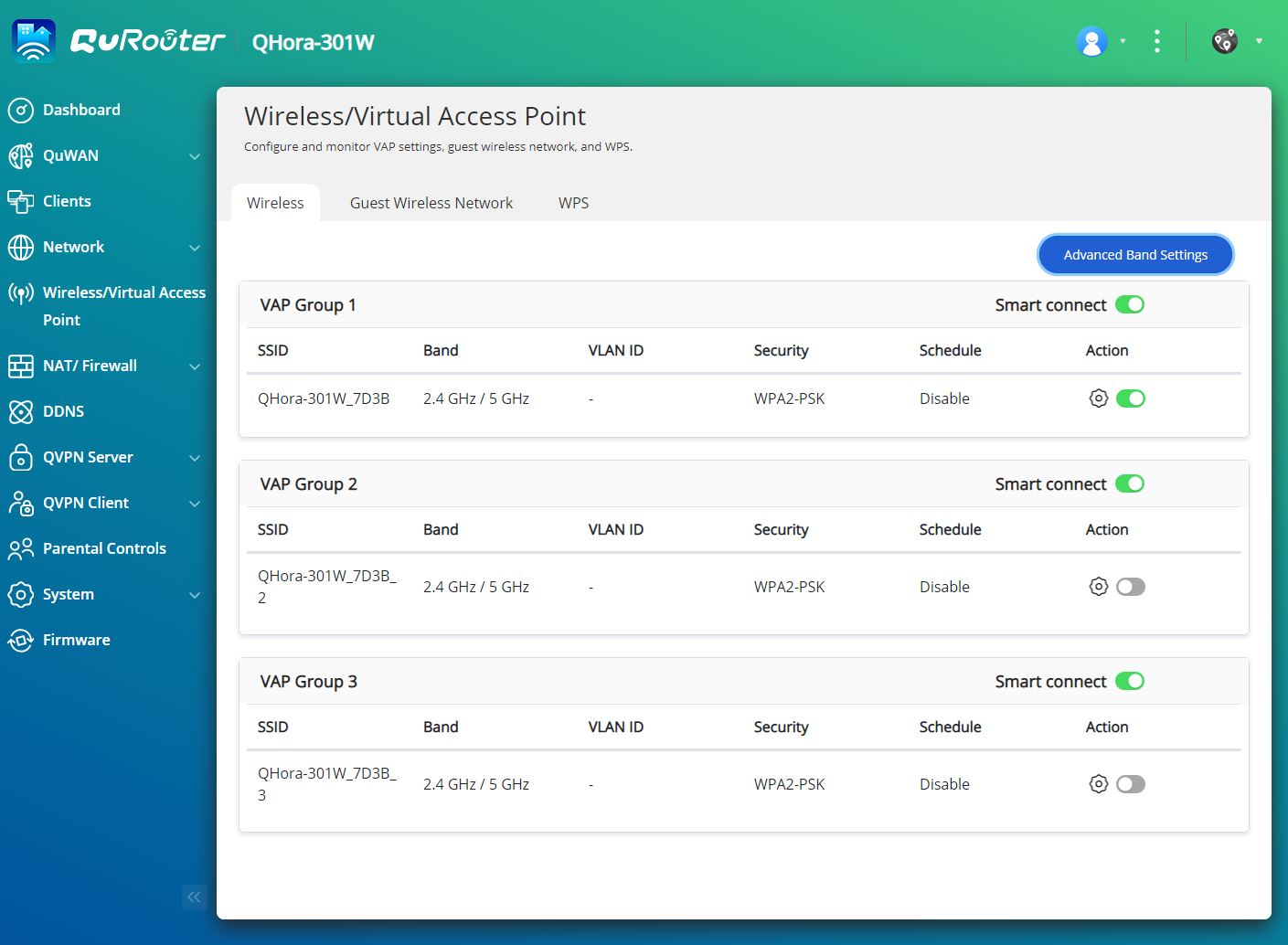Click the QuRouter brand wordmark
The height and width of the screenshot is (945, 1288).
(147, 40)
